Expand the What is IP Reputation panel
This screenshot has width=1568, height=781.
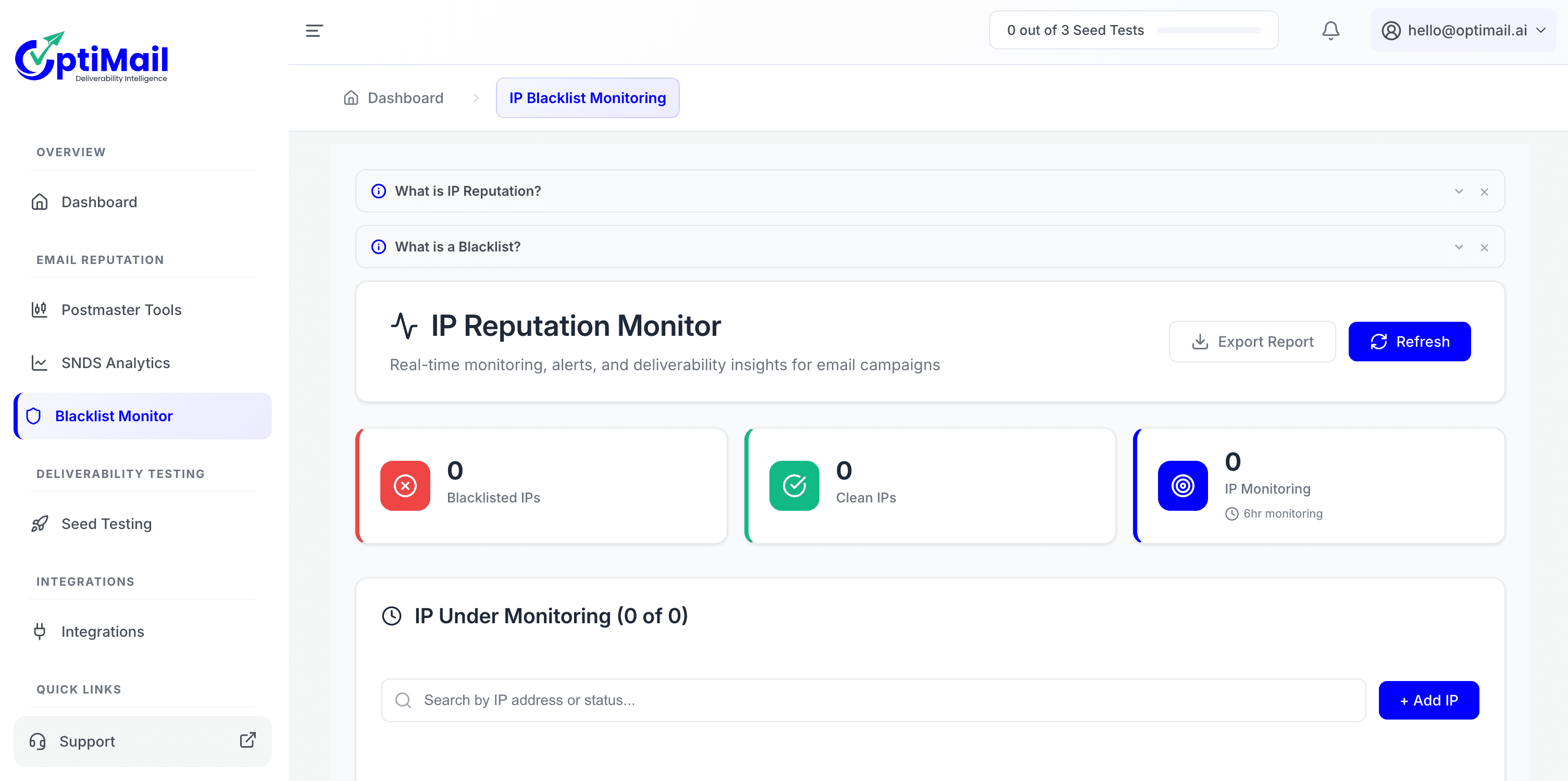[1459, 191]
